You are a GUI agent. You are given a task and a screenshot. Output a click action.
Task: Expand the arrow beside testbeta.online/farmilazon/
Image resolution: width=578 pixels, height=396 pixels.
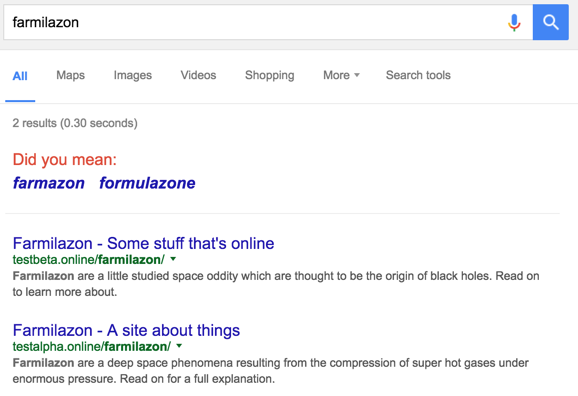tap(173, 259)
